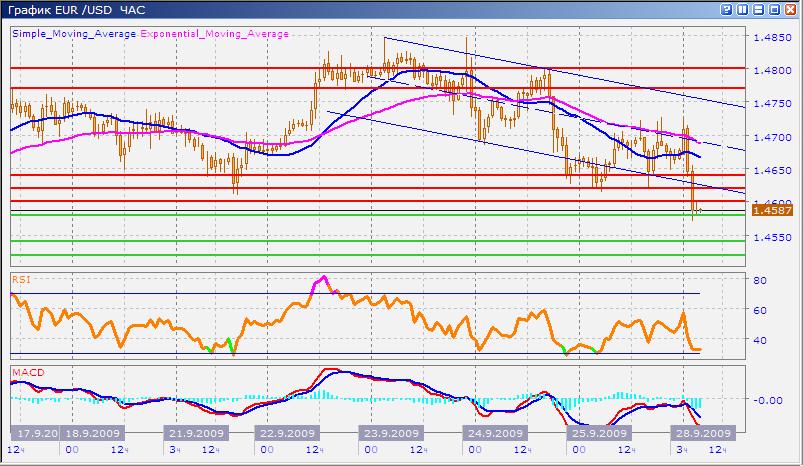Select the 17.9.20 date marker
The image size is (803, 466).
[x=36, y=434]
